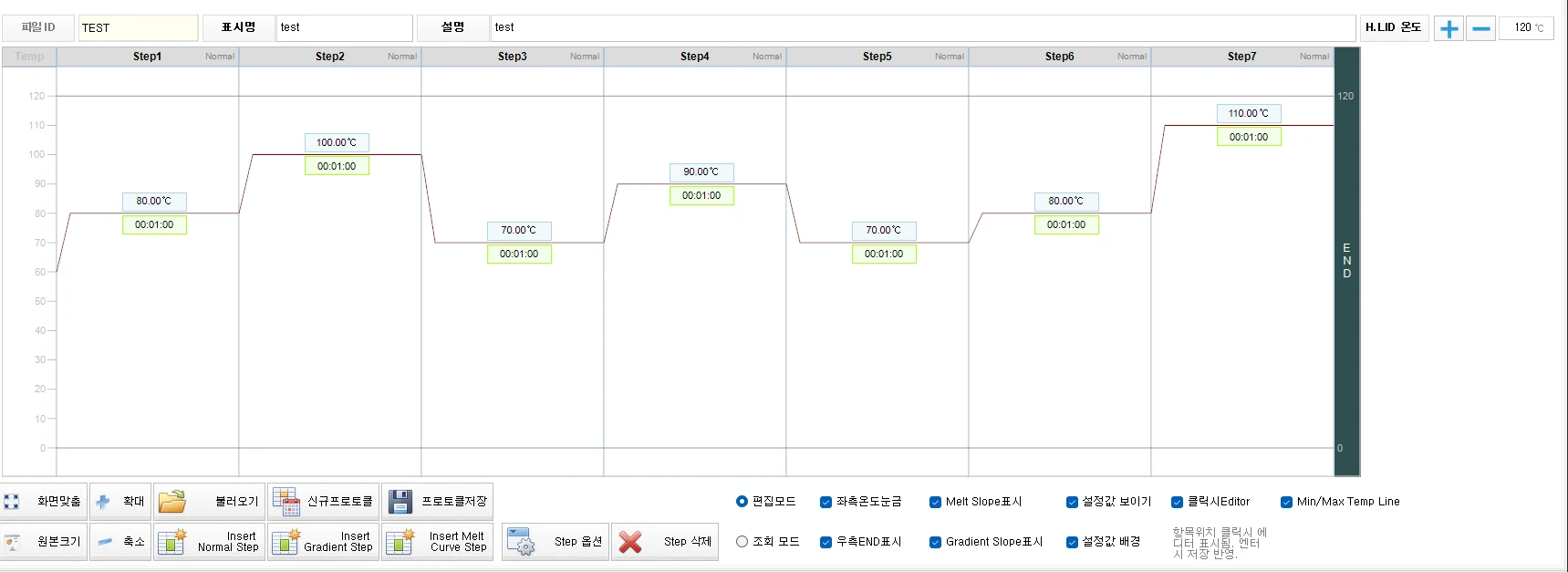This screenshot has height=572, width=1568.
Task: Click Step5 hold time 00:01:00
Action: tap(884, 254)
